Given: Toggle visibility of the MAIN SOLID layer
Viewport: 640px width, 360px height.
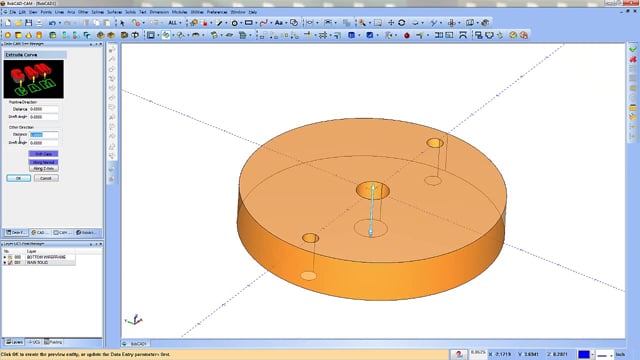Looking at the screenshot, I should pyautogui.click(x=10, y=262).
